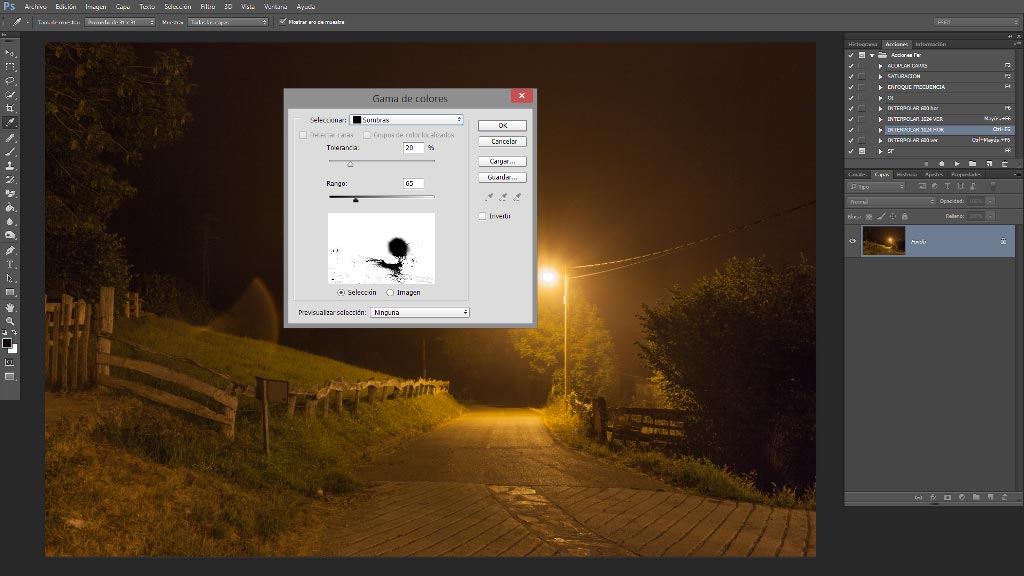Choose the Imagen radio button
Viewport: 1024px width, 576px height.
[x=390, y=293]
